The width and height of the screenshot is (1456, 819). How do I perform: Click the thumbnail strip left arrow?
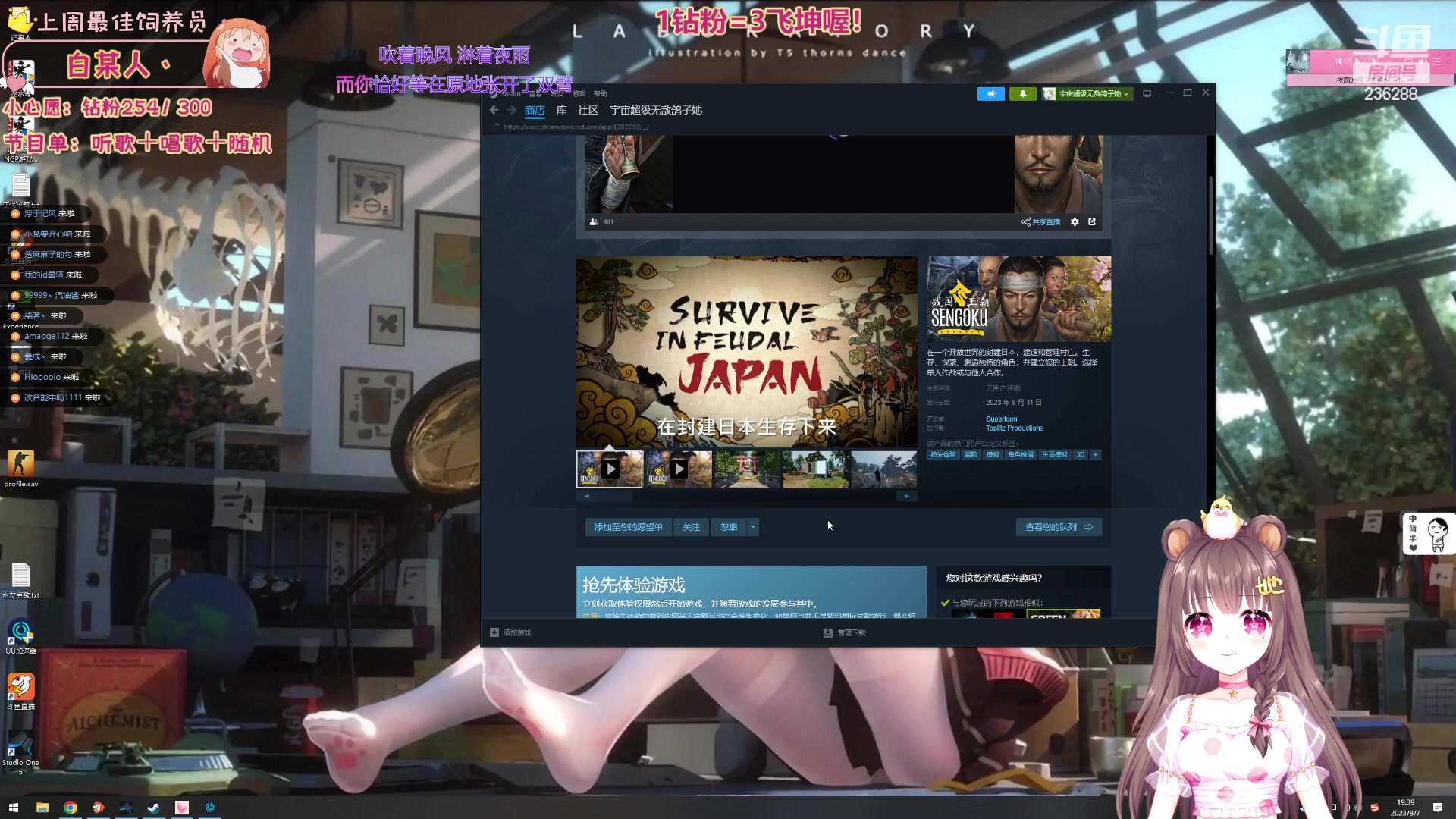[x=585, y=497]
